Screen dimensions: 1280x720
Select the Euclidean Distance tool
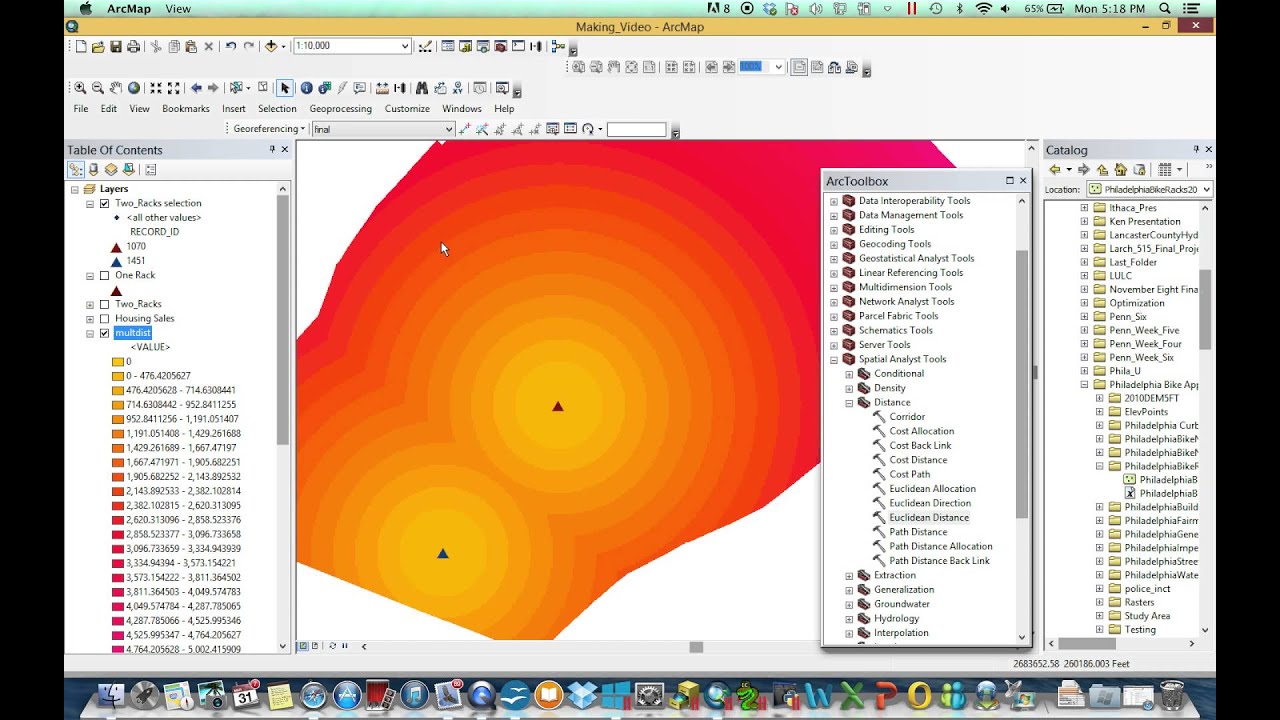(929, 518)
